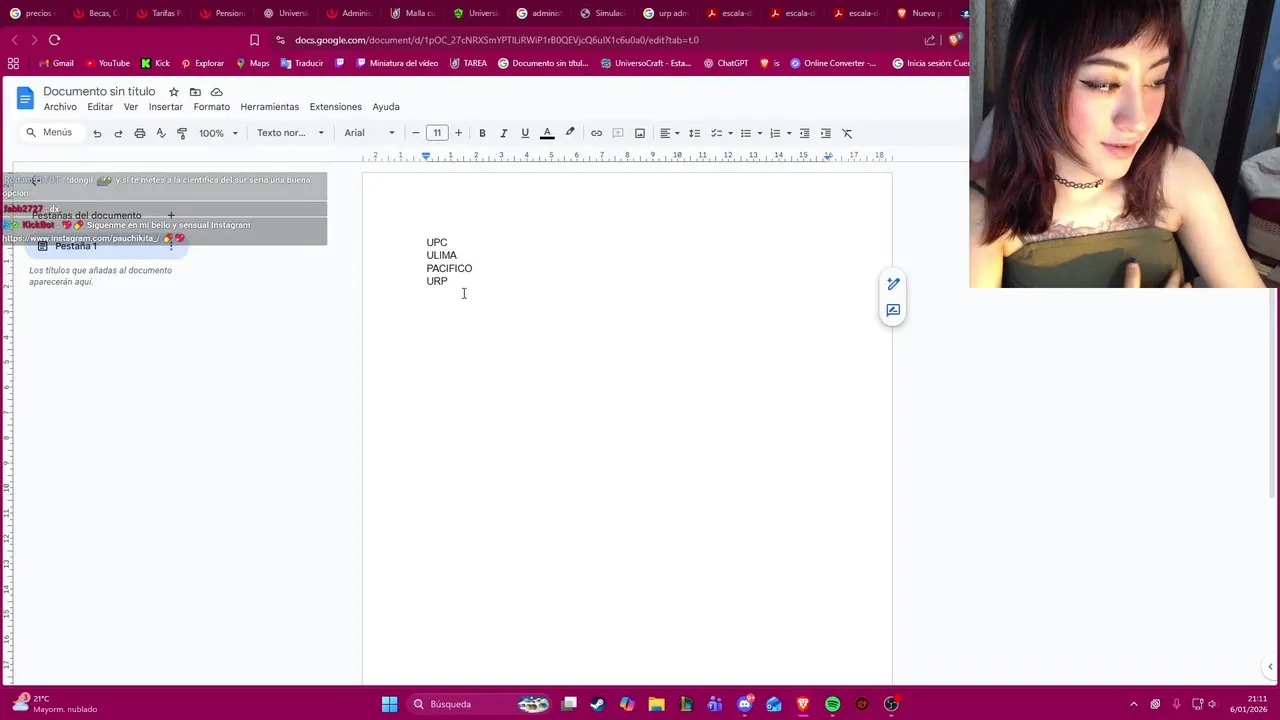Click the Redo arrow in Docs toolbar
1280x720 pixels.
coord(118,133)
